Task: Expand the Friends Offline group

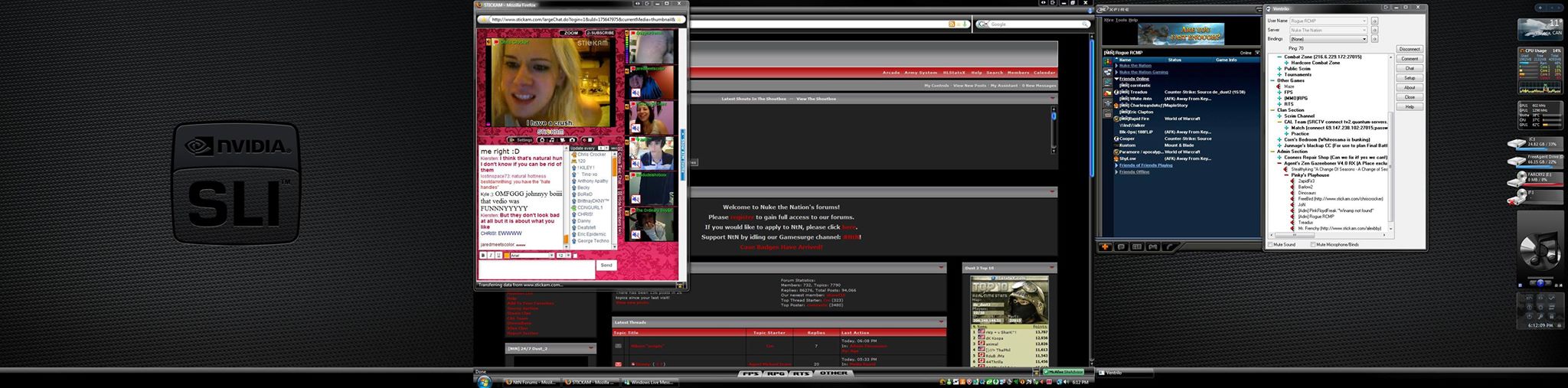Action: click(x=1117, y=172)
